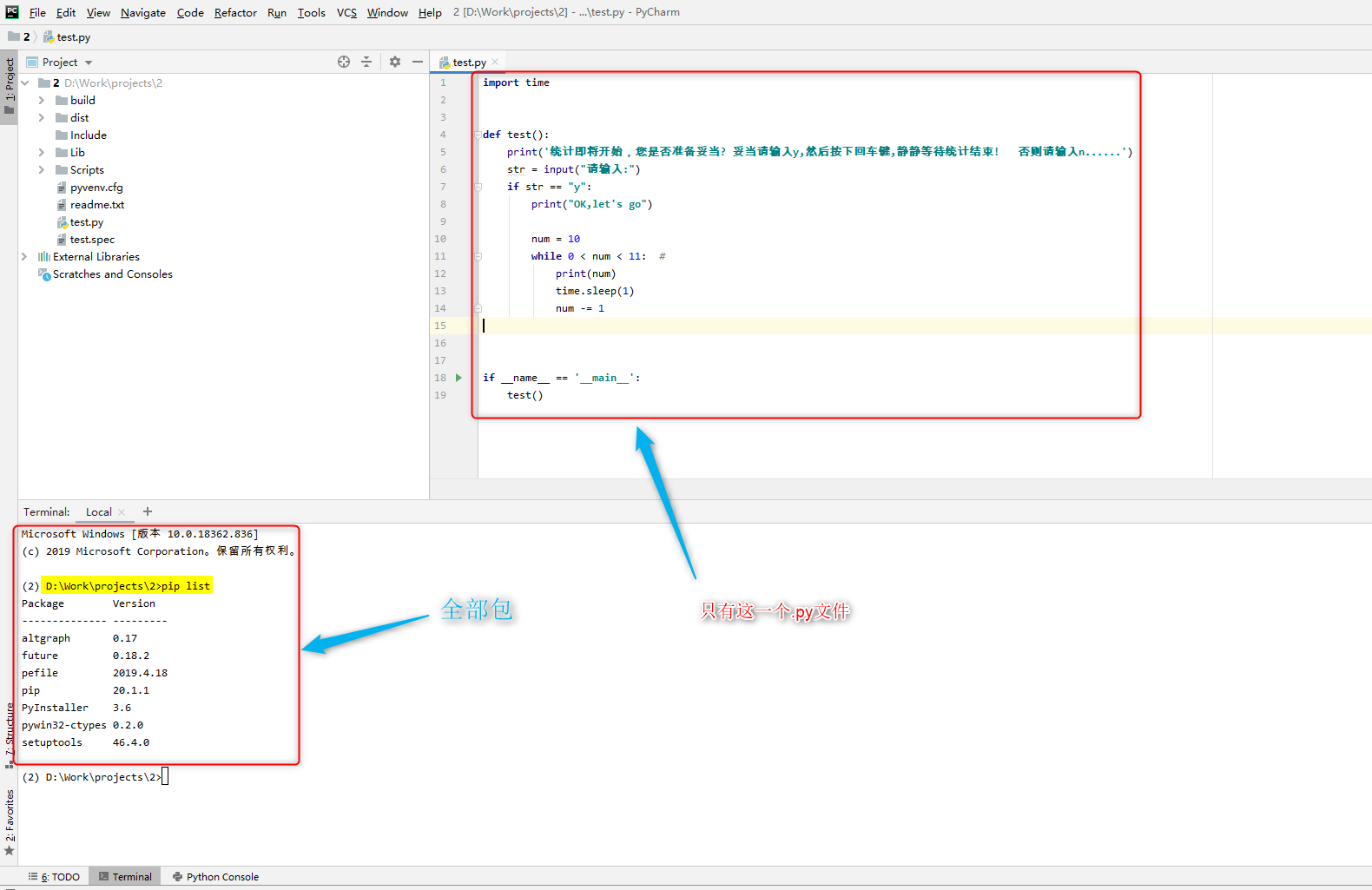
Task: Expand External Libraries node
Action: [x=24, y=256]
